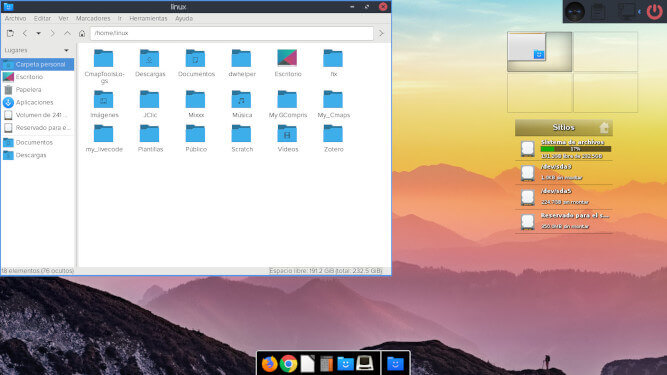Switch to the lower-right empty workspace

click(605, 92)
